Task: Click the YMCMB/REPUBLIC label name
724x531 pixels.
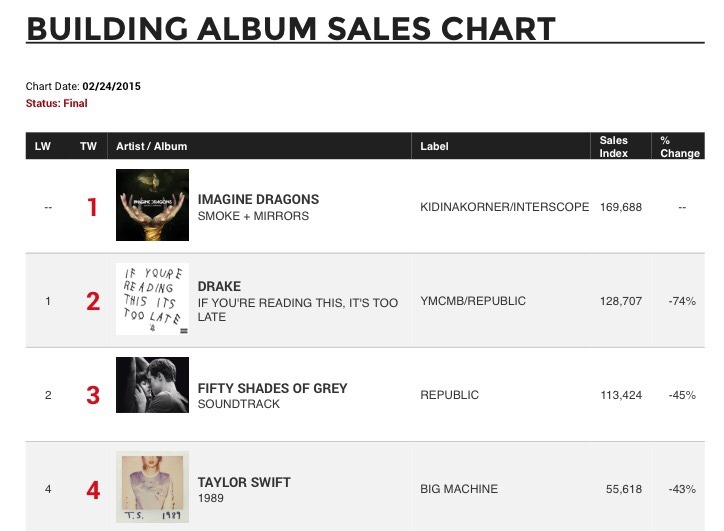Action: tap(473, 301)
